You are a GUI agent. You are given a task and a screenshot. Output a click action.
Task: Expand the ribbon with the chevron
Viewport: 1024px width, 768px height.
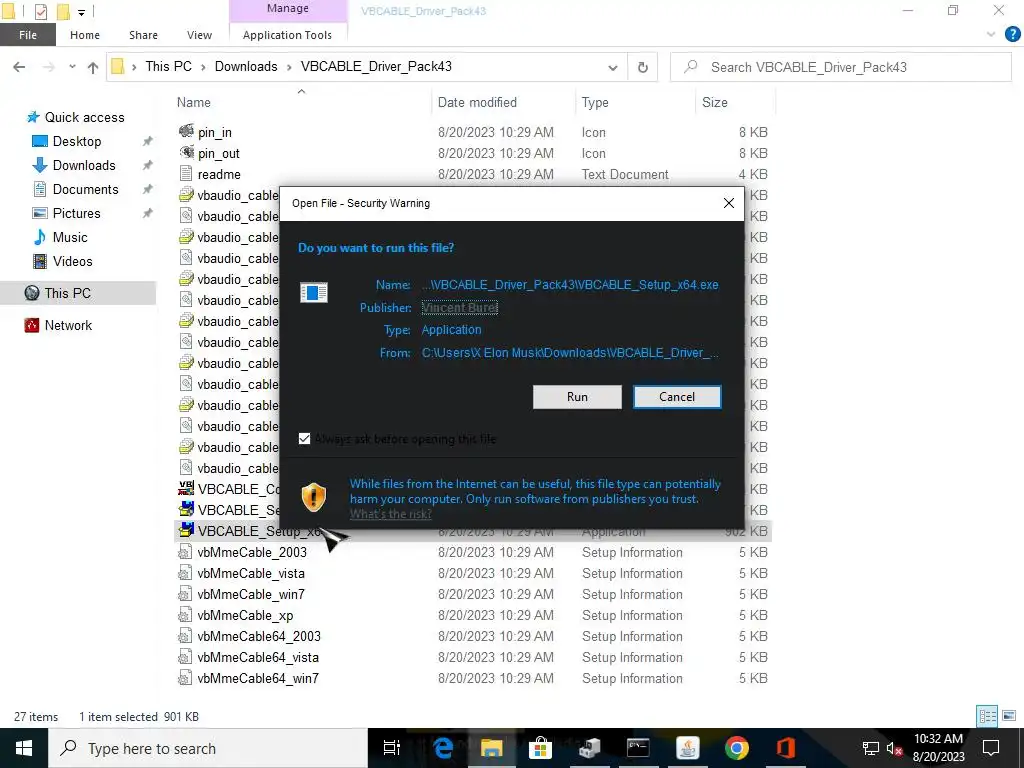[x=991, y=35]
